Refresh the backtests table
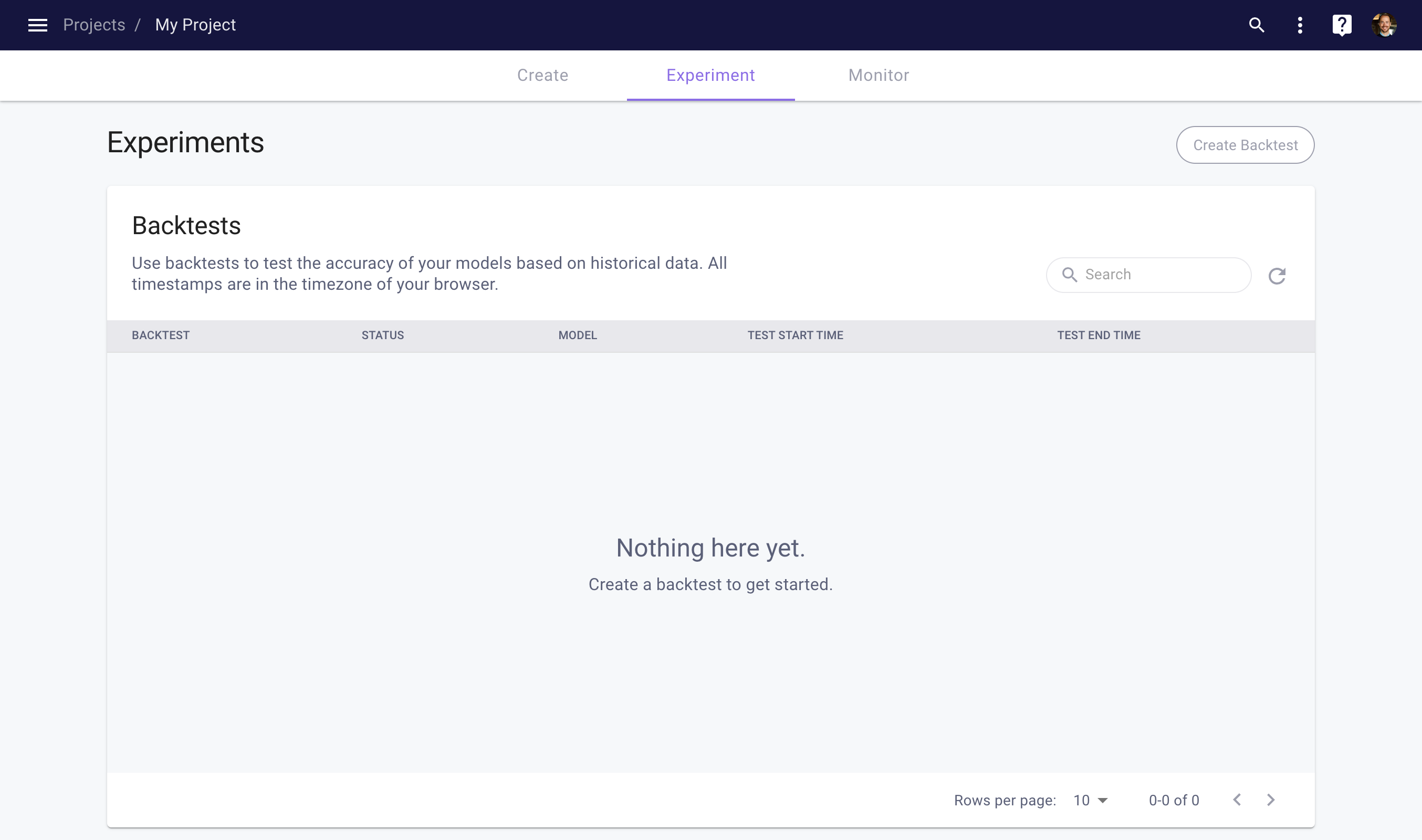Viewport: 1422px width, 840px height. click(x=1277, y=276)
